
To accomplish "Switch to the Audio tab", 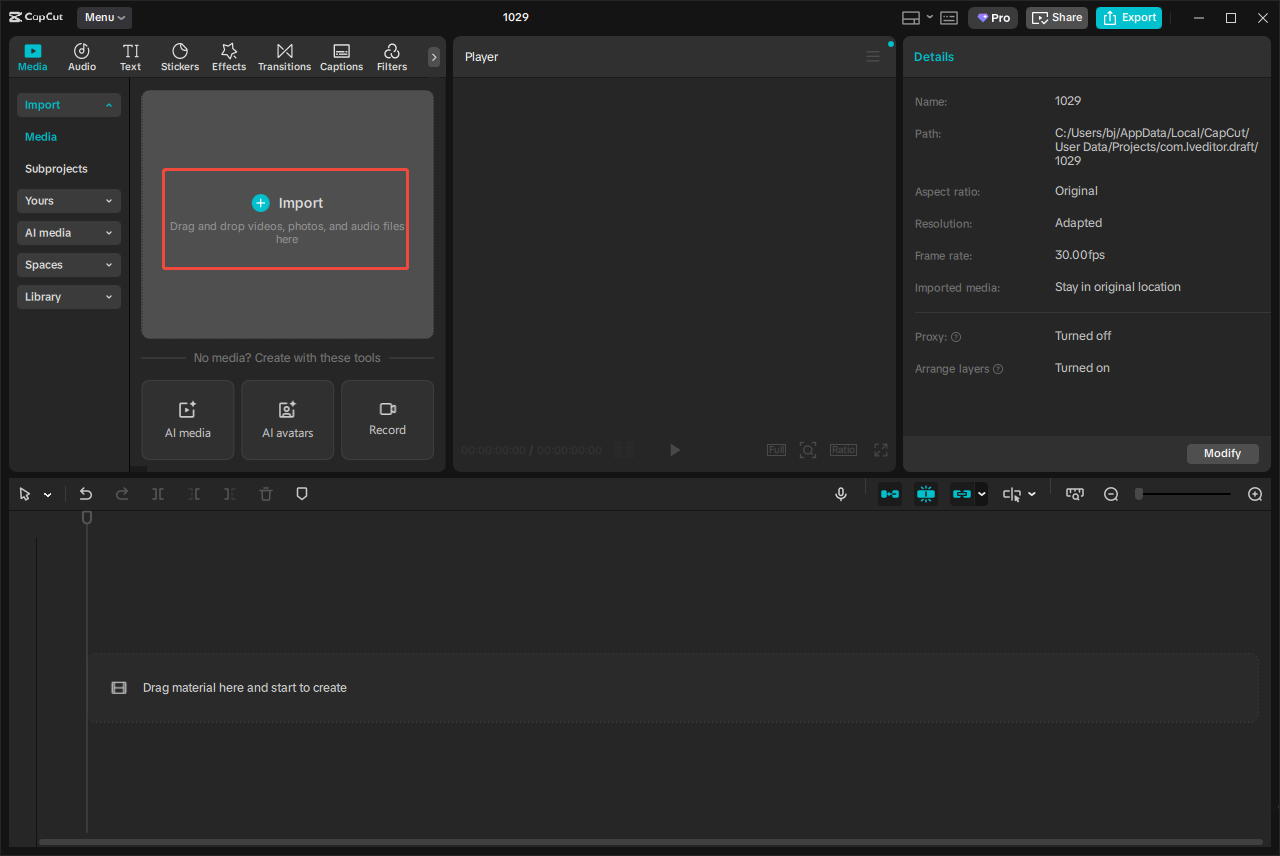I will point(81,56).
